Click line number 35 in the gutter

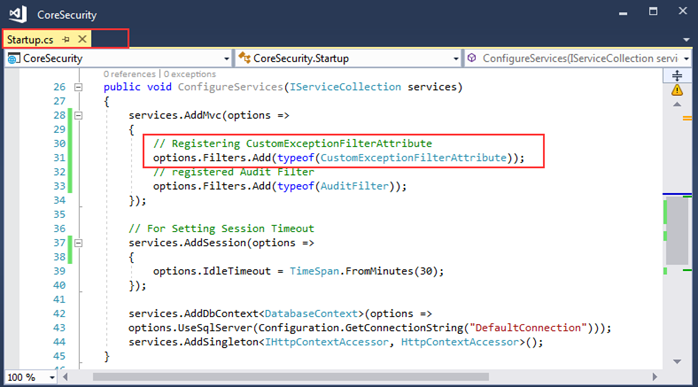pyautogui.click(x=59, y=215)
